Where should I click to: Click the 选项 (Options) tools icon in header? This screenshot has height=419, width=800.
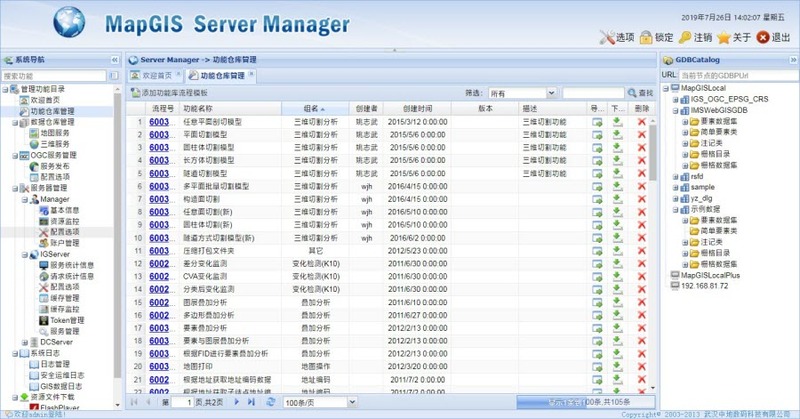pyautogui.click(x=606, y=38)
